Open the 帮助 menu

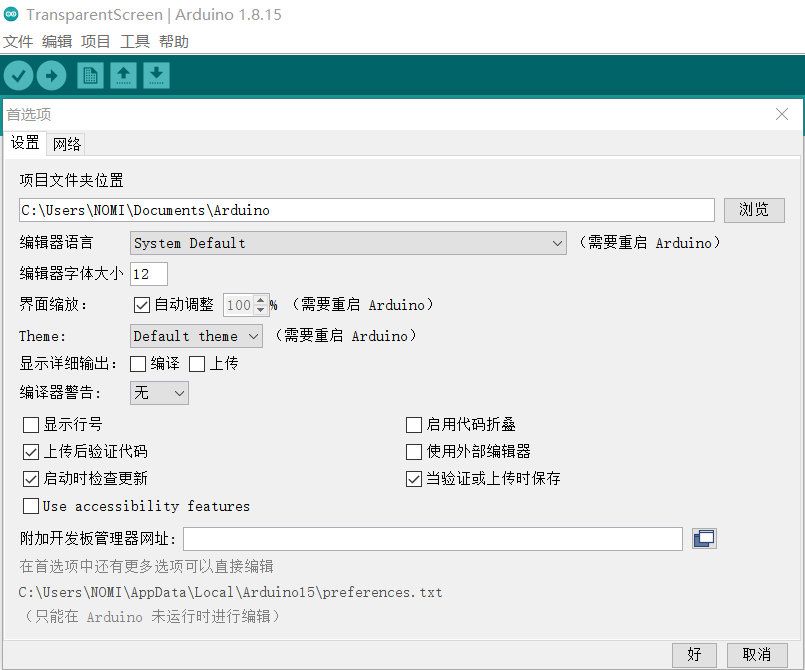[174, 41]
